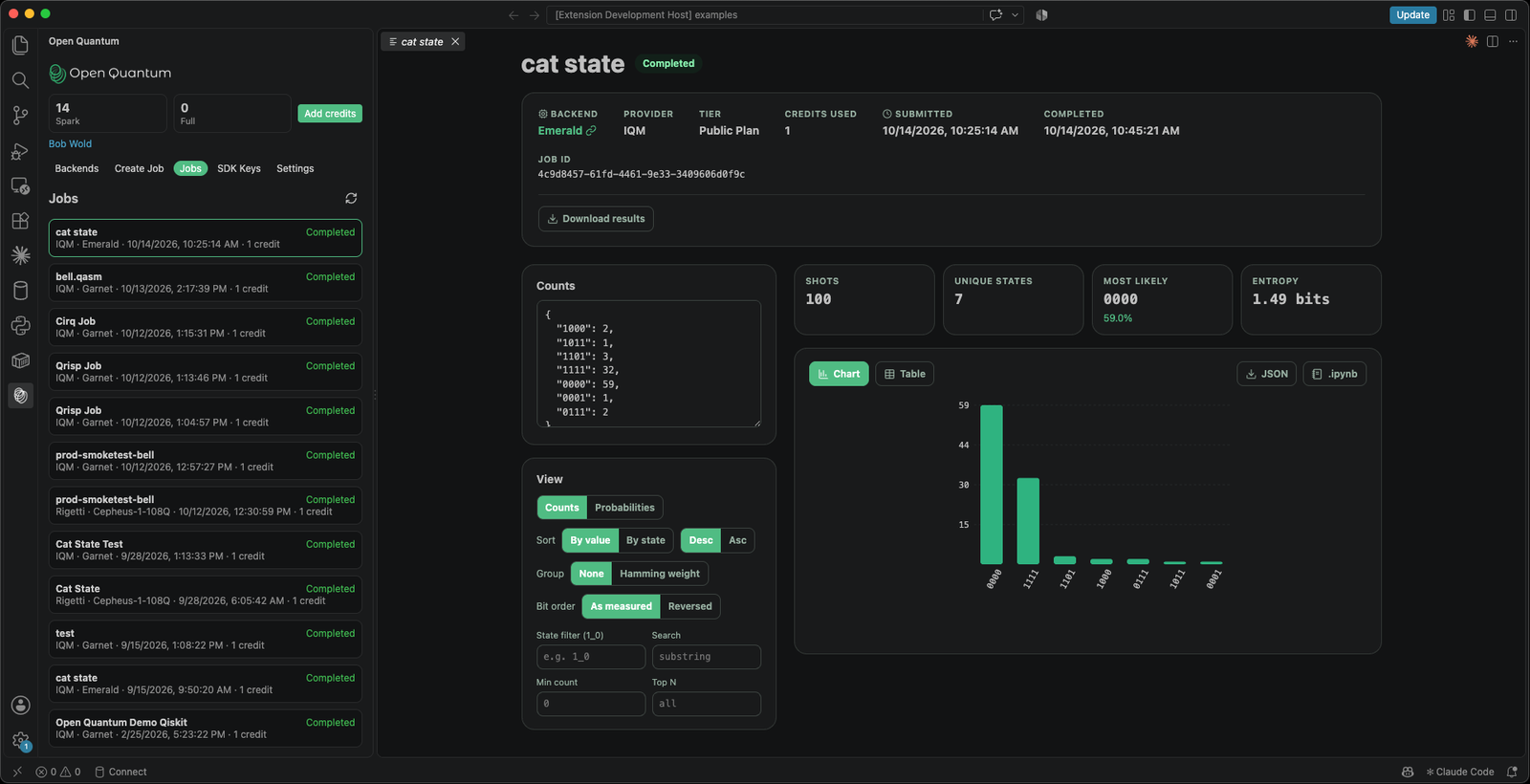Show results as Table
This screenshot has height=784, width=1530.
(x=905, y=374)
